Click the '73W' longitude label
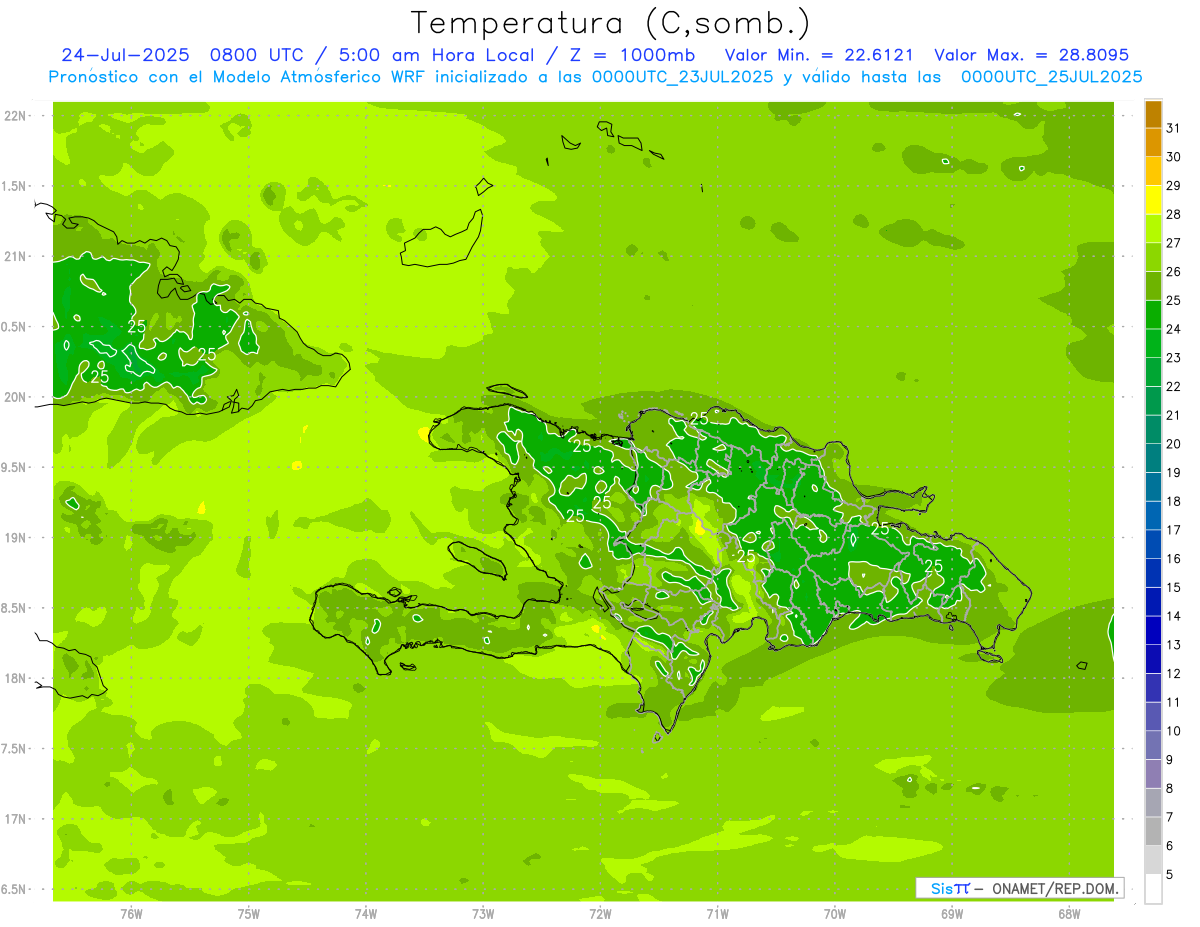The height and width of the screenshot is (927, 1200). (483, 913)
